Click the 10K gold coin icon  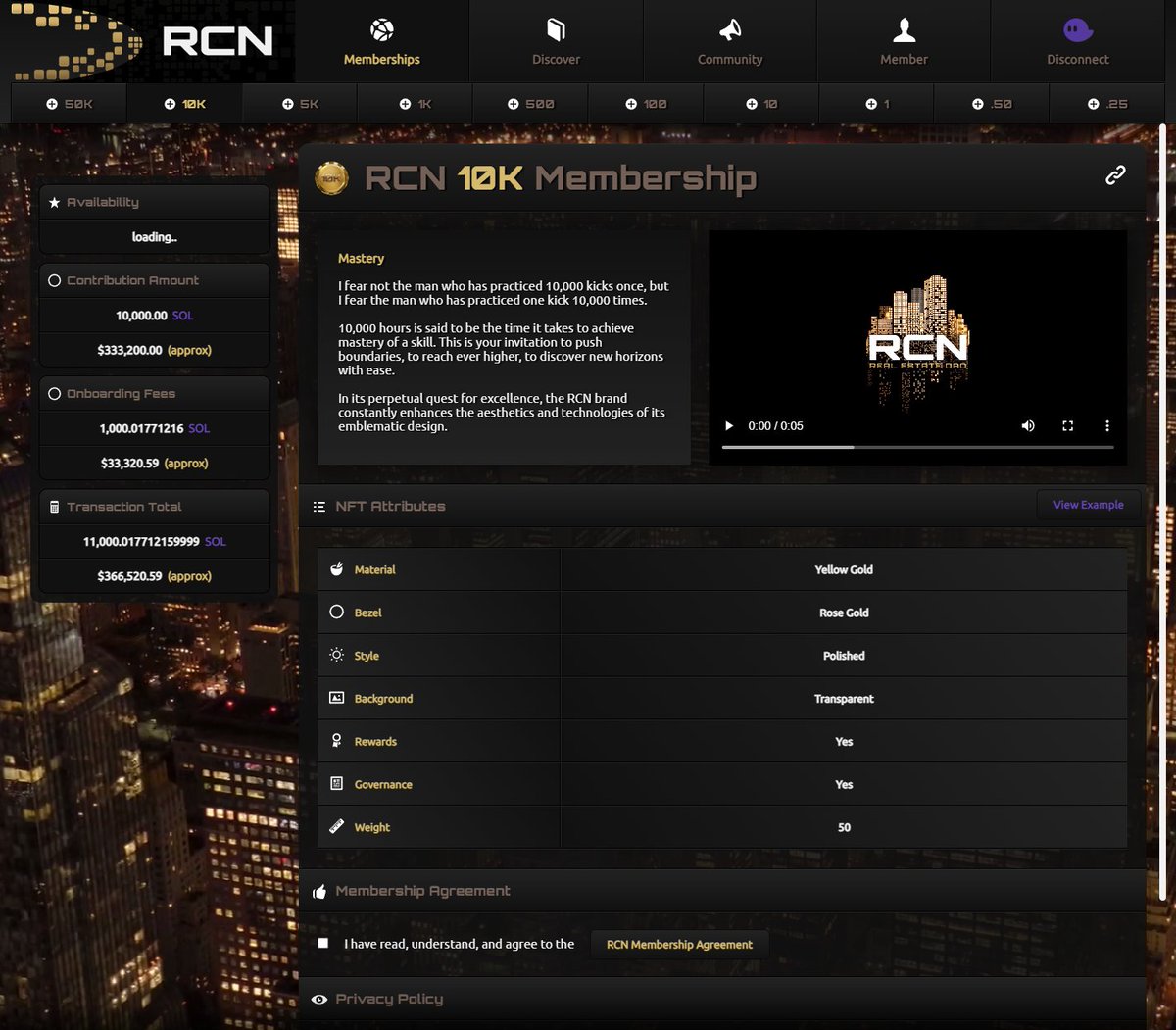coord(331,178)
